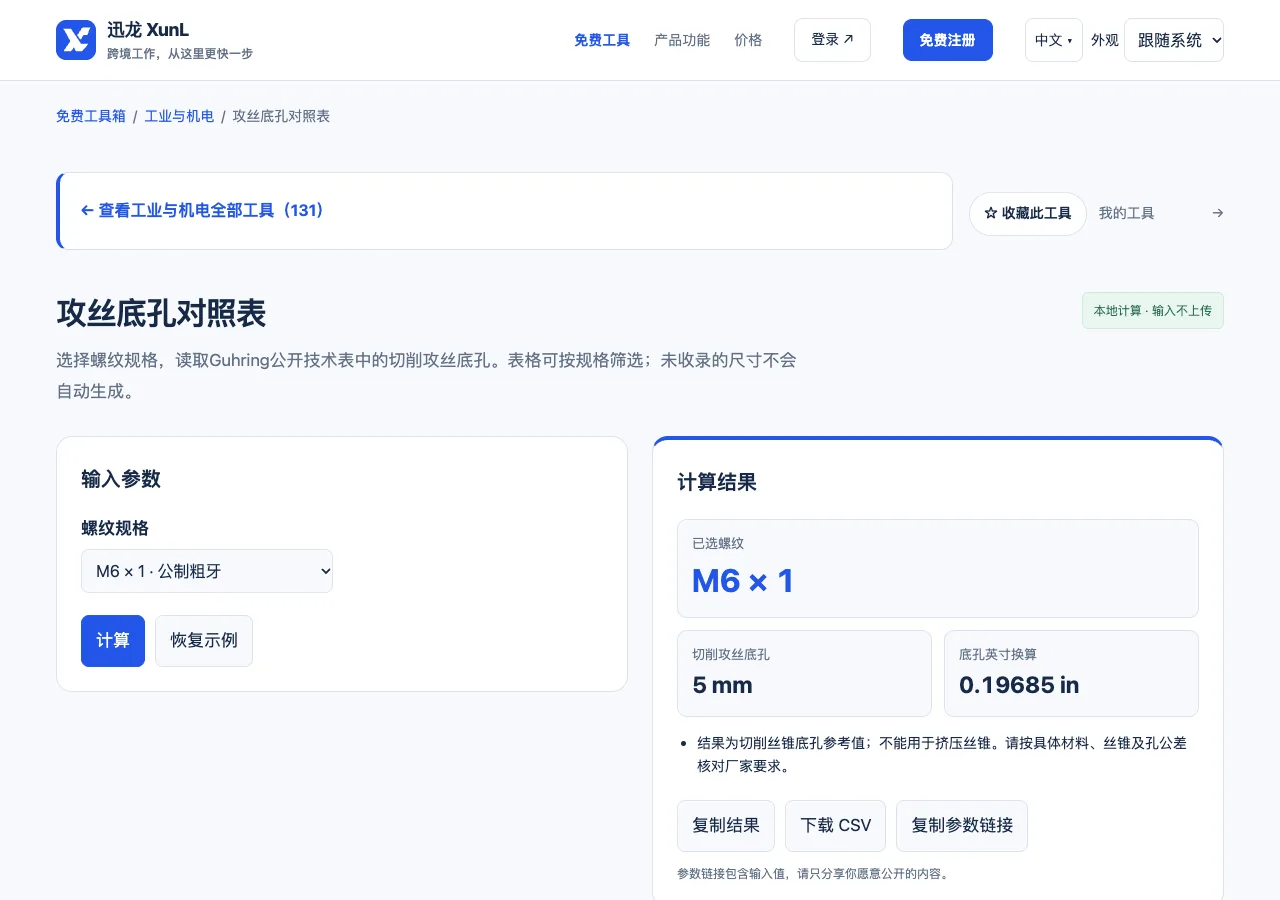1280x900 pixels.
Task: Click the 复制参数链接 button
Action: [962, 826]
